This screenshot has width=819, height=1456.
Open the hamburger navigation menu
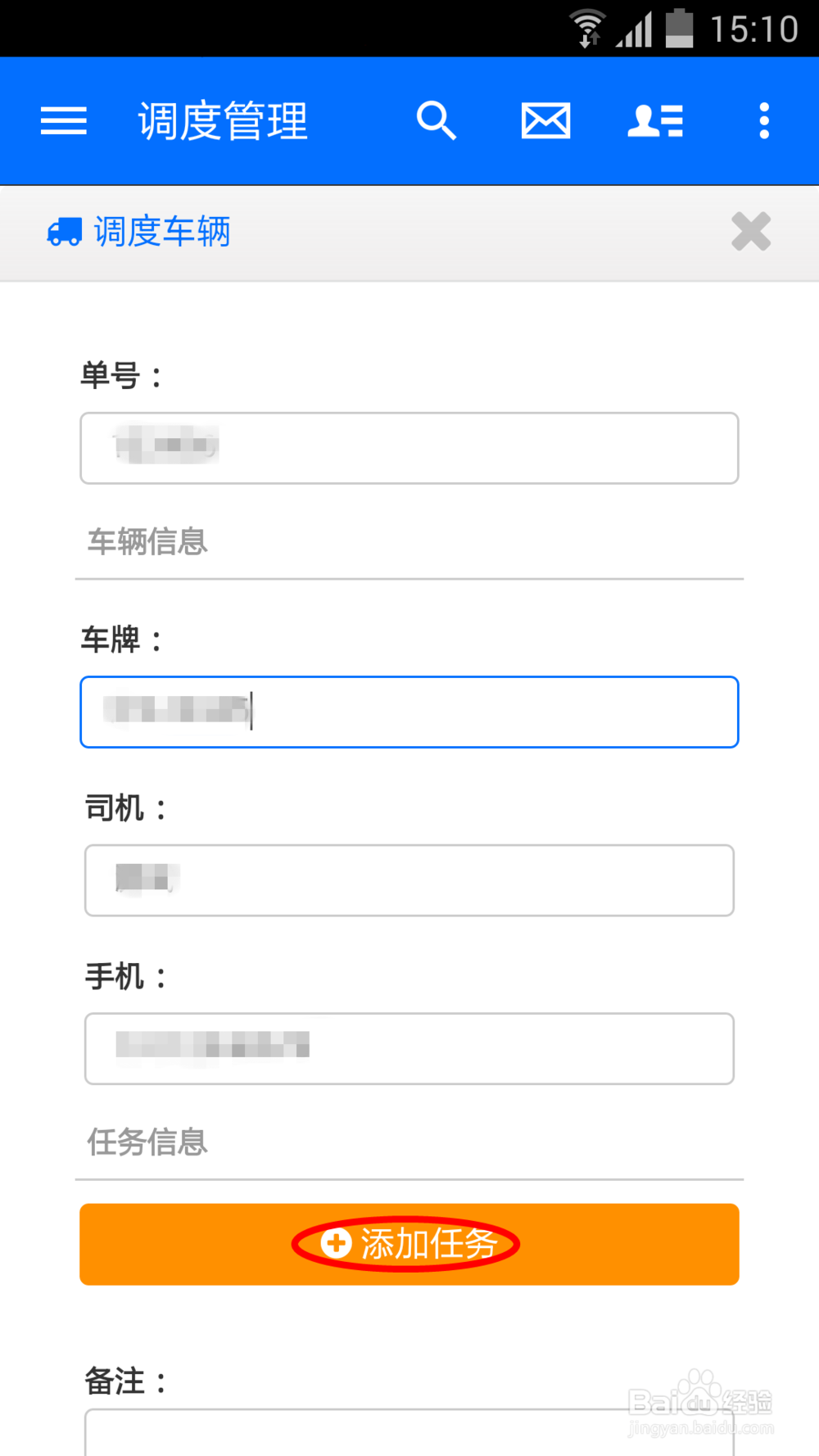tap(64, 121)
